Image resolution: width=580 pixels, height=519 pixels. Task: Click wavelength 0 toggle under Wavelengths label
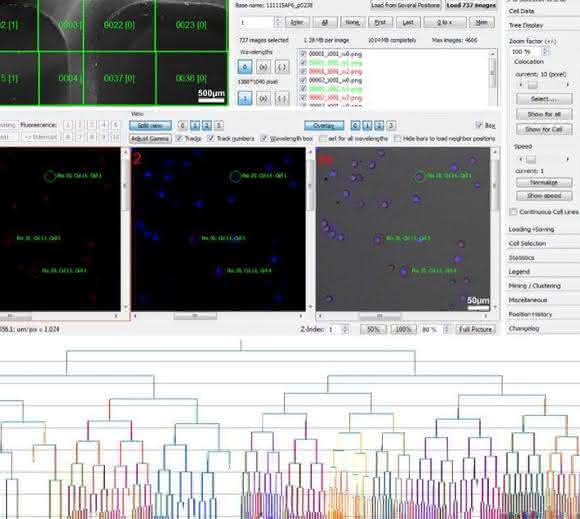click(x=245, y=67)
